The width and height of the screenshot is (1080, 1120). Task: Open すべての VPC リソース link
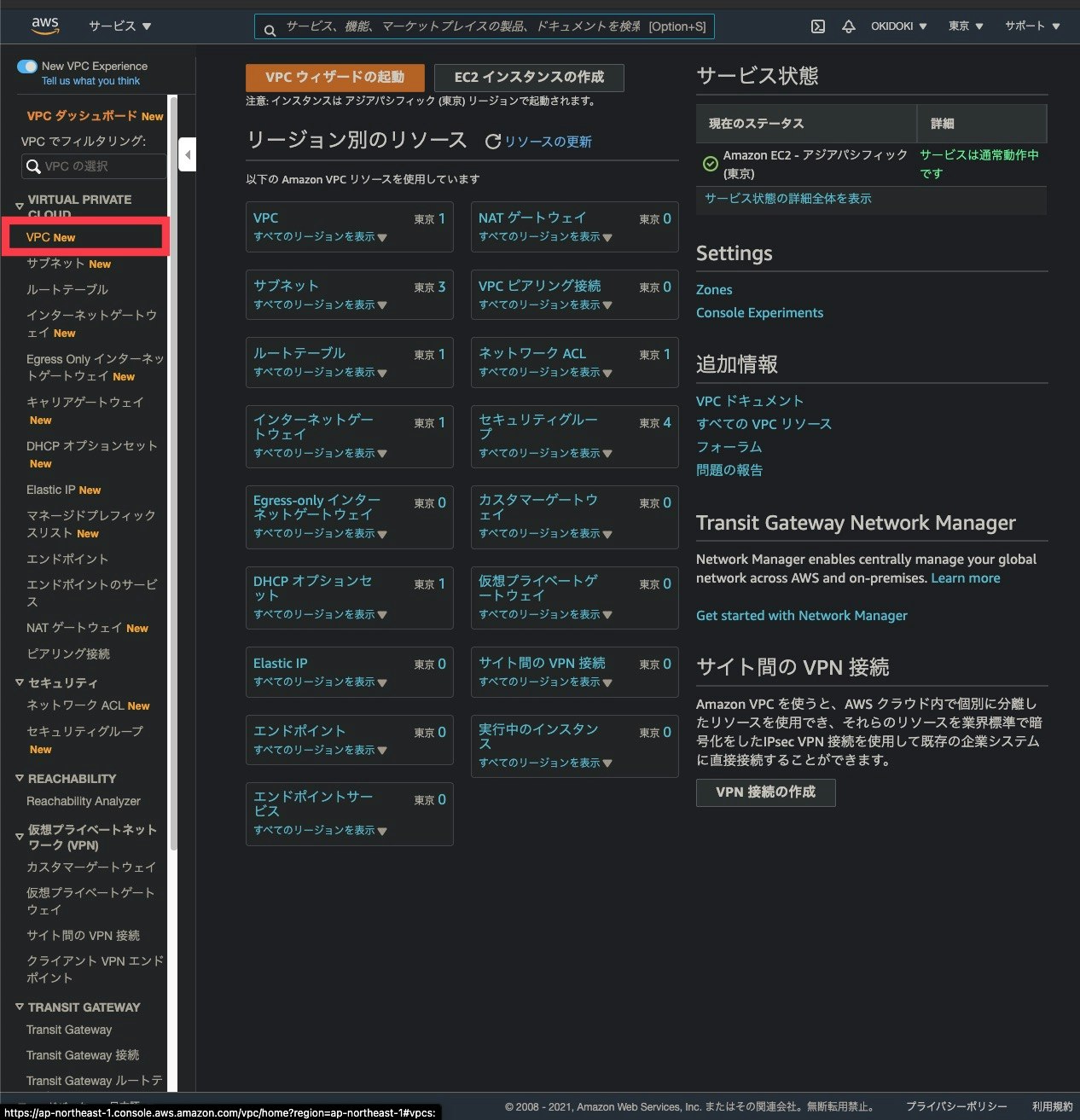click(x=764, y=423)
